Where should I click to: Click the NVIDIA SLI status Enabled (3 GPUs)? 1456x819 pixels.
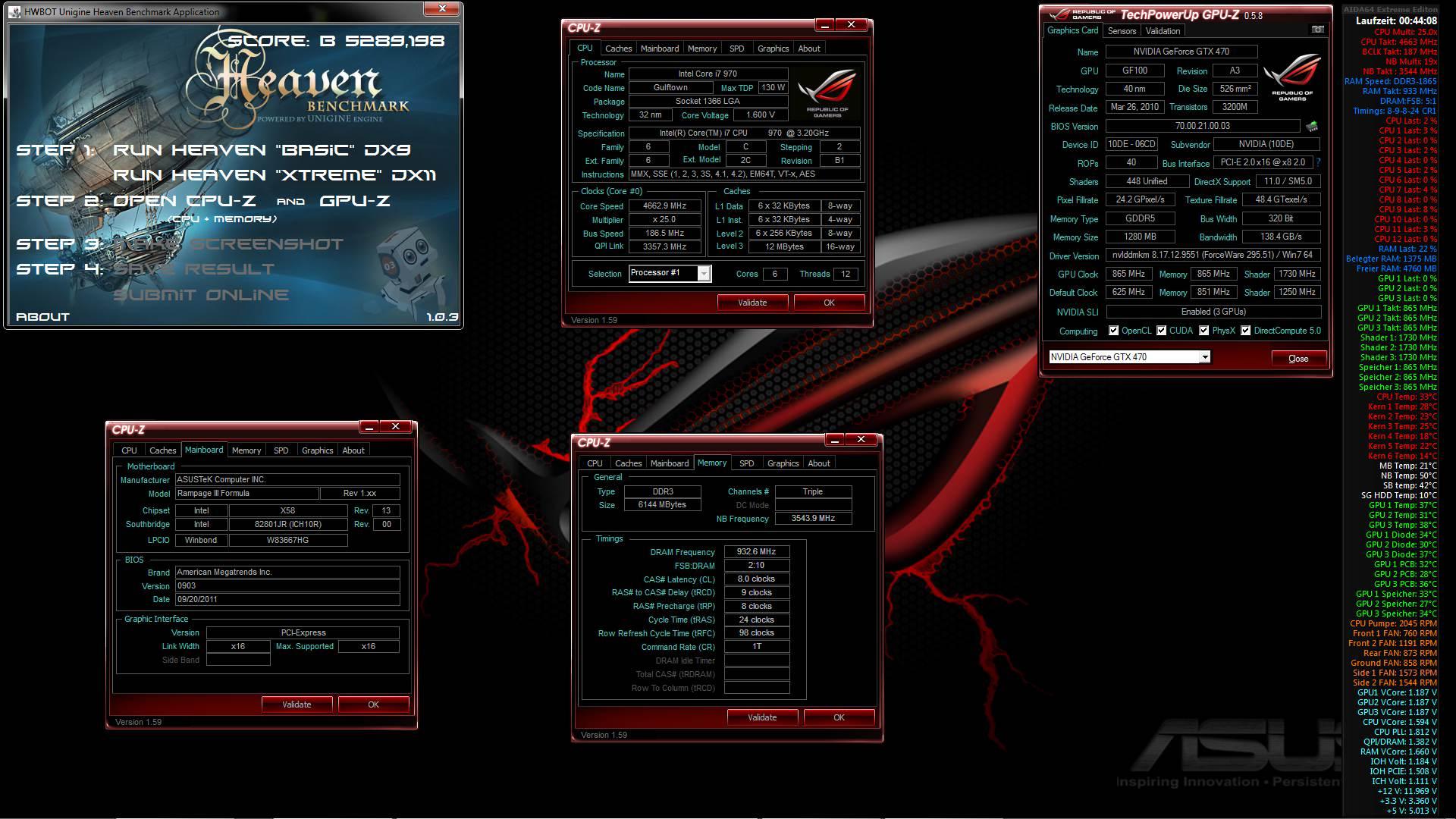[1213, 312]
